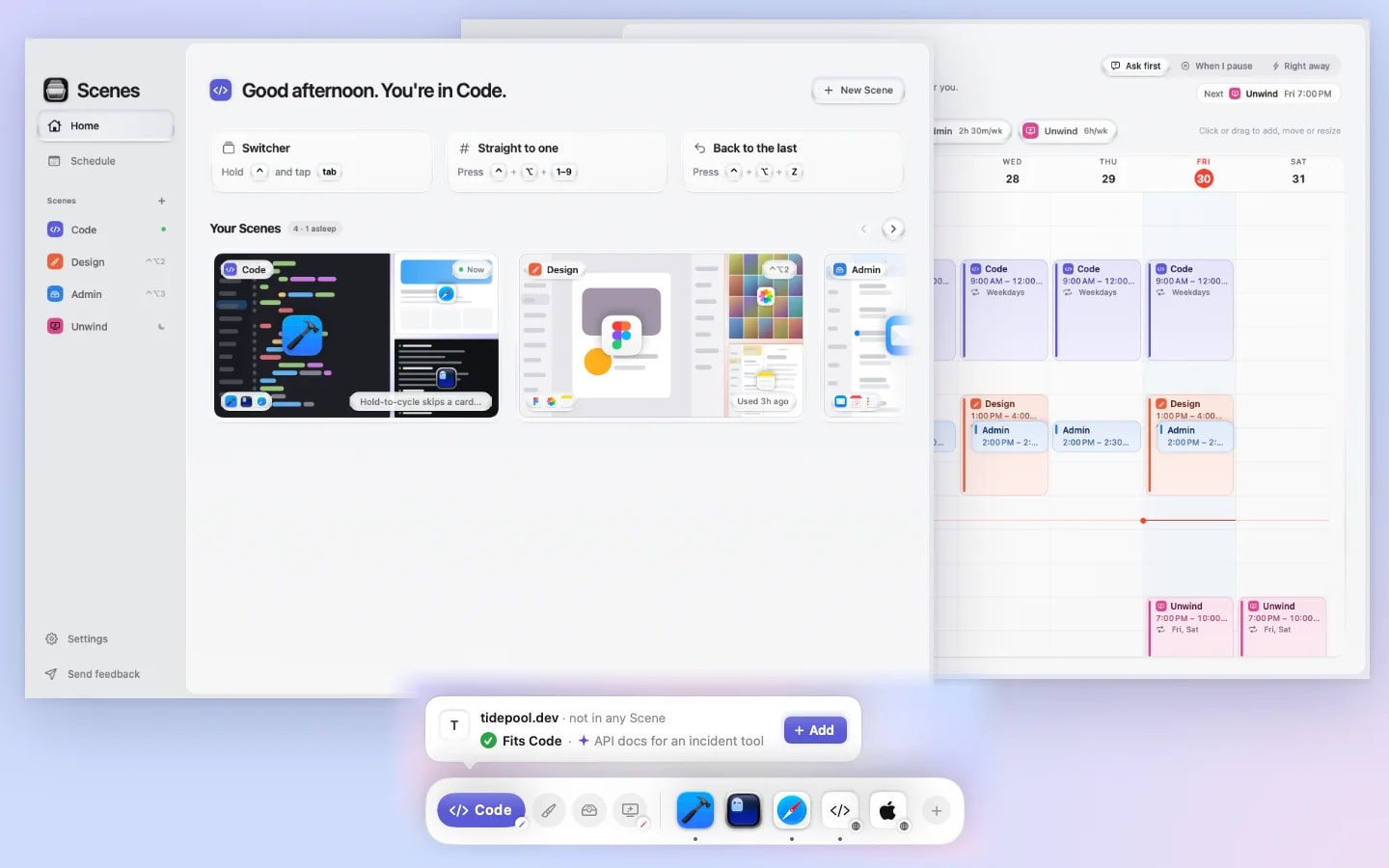Click the New Scene button
This screenshot has height=868, width=1389.
(858, 90)
